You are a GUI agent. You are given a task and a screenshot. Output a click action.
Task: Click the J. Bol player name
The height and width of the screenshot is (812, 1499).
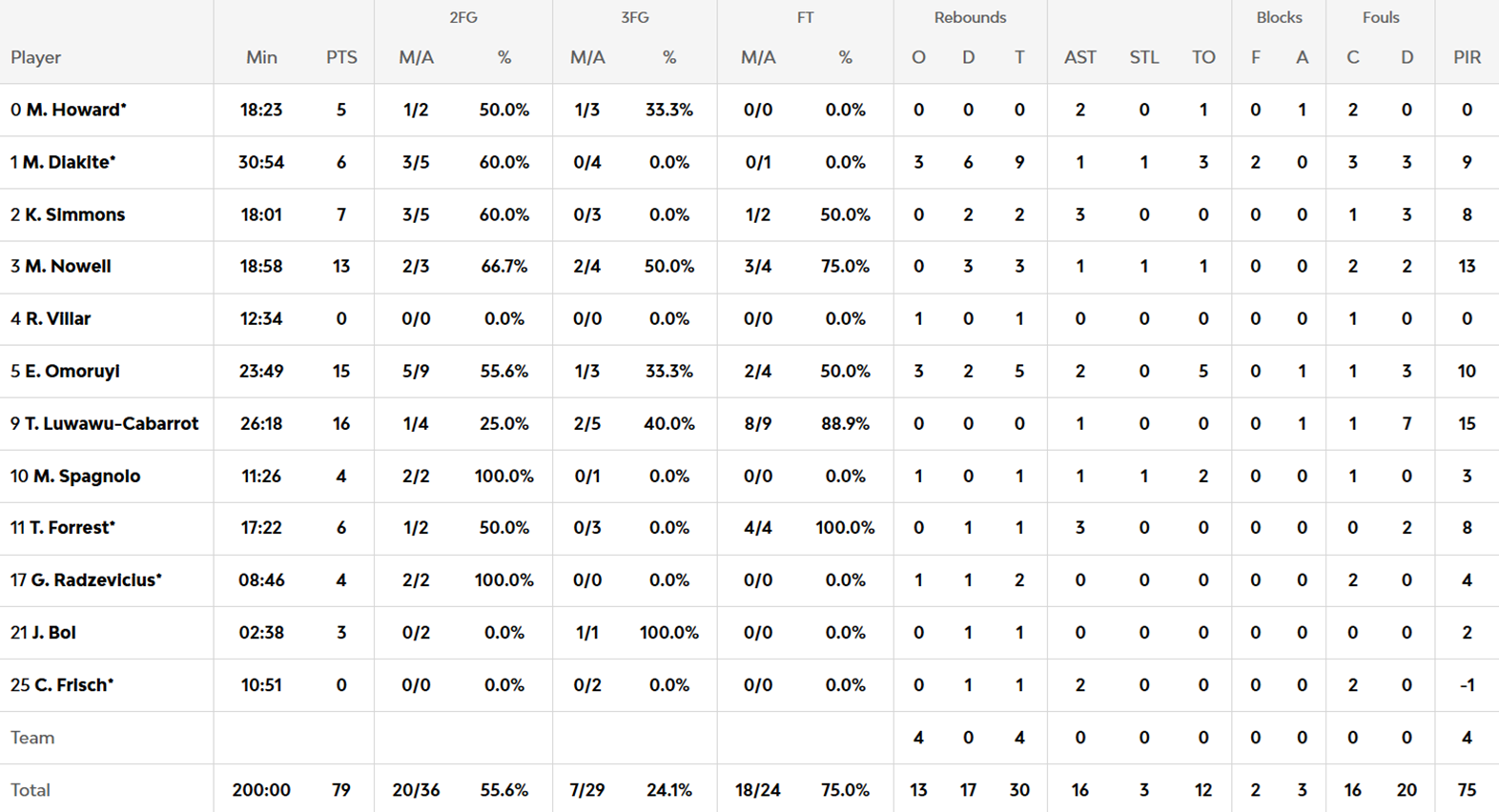click(53, 632)
